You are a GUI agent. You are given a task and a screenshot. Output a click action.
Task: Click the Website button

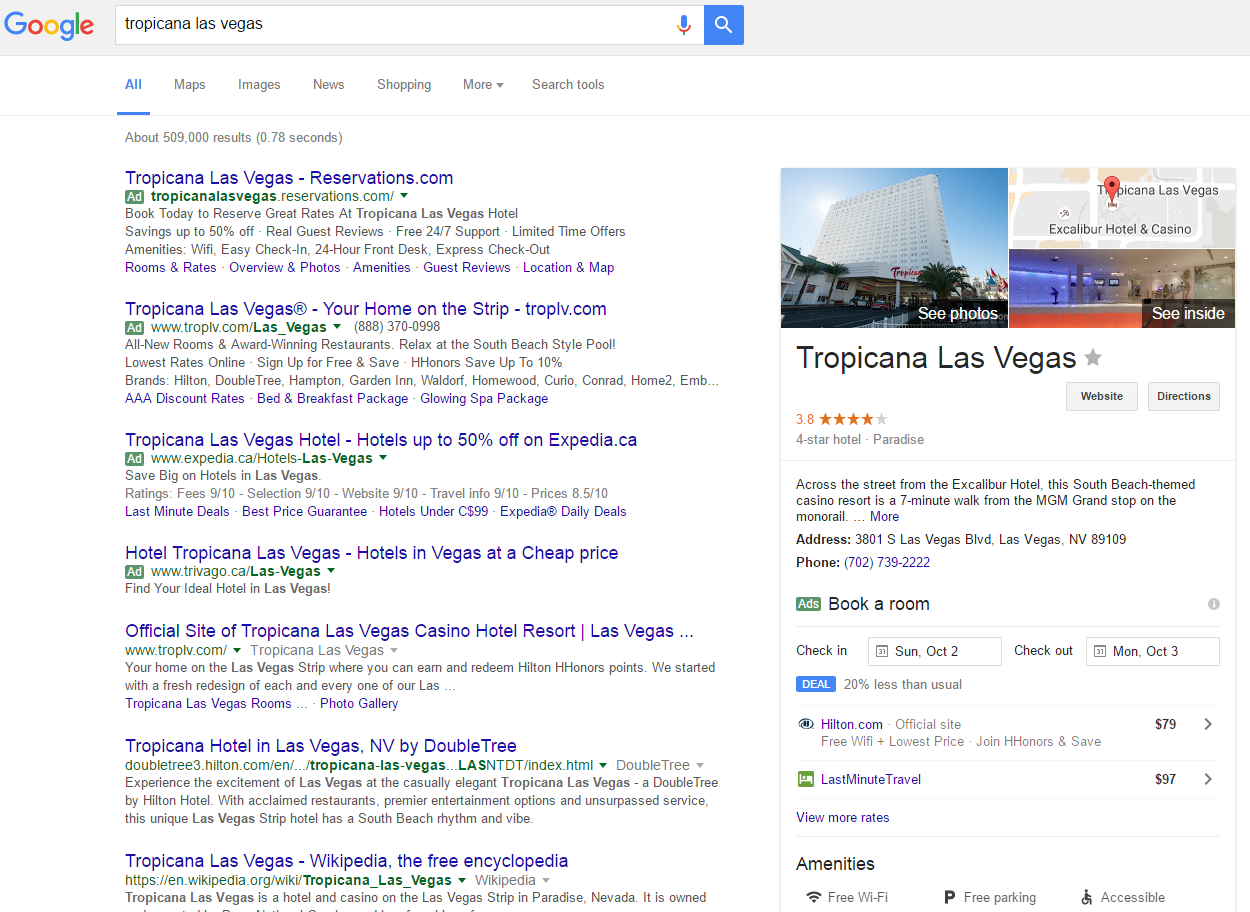tap(1101, 396)
